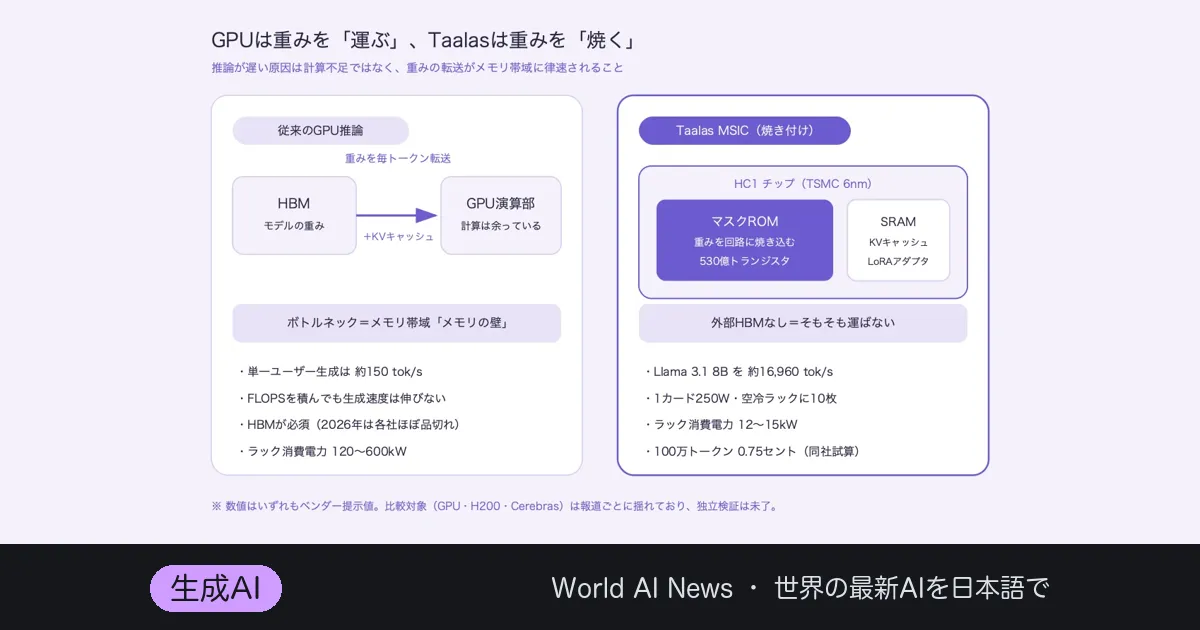The height and width of the screenshot is (630, 1200).
Task: Click the マスクROM purple block
Action: point(745,240)
